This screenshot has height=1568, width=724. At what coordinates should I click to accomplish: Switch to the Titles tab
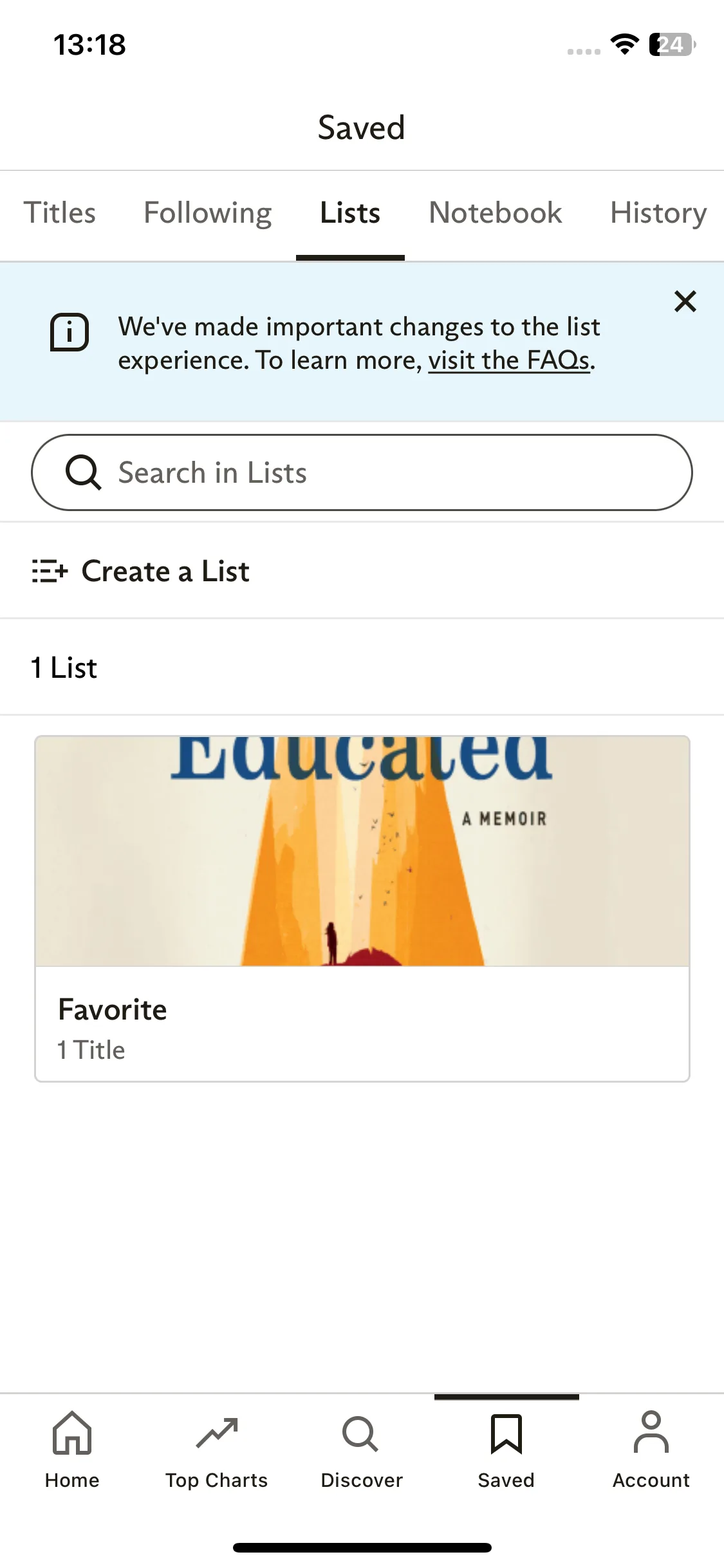pyautogui.click(x=60, y=213)
